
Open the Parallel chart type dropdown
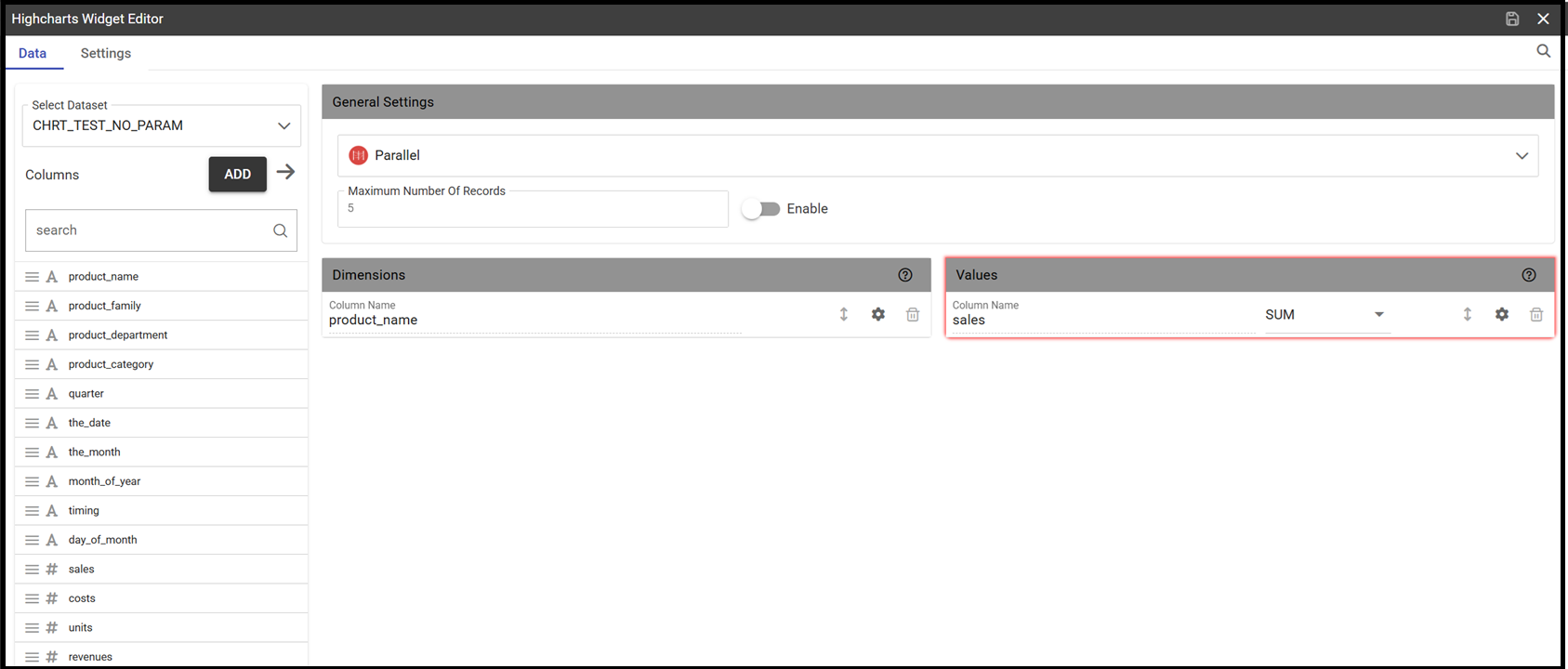click(x=938, y=156)
